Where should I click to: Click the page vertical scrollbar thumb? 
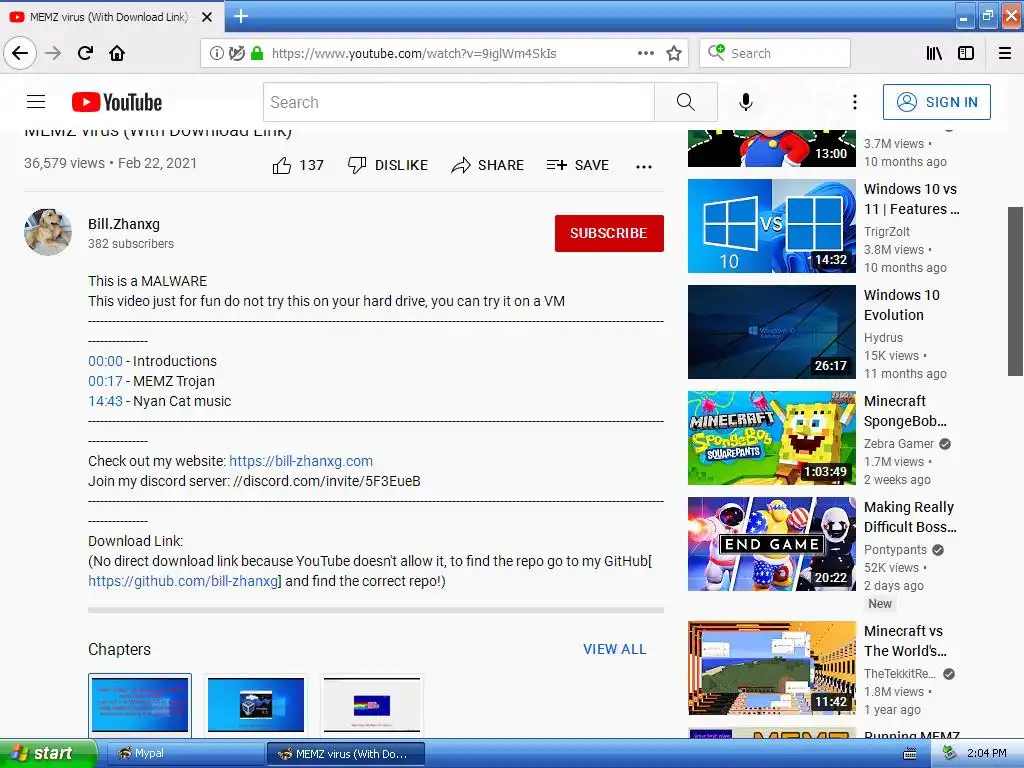pyautogui.click(x=1016, y=291)
